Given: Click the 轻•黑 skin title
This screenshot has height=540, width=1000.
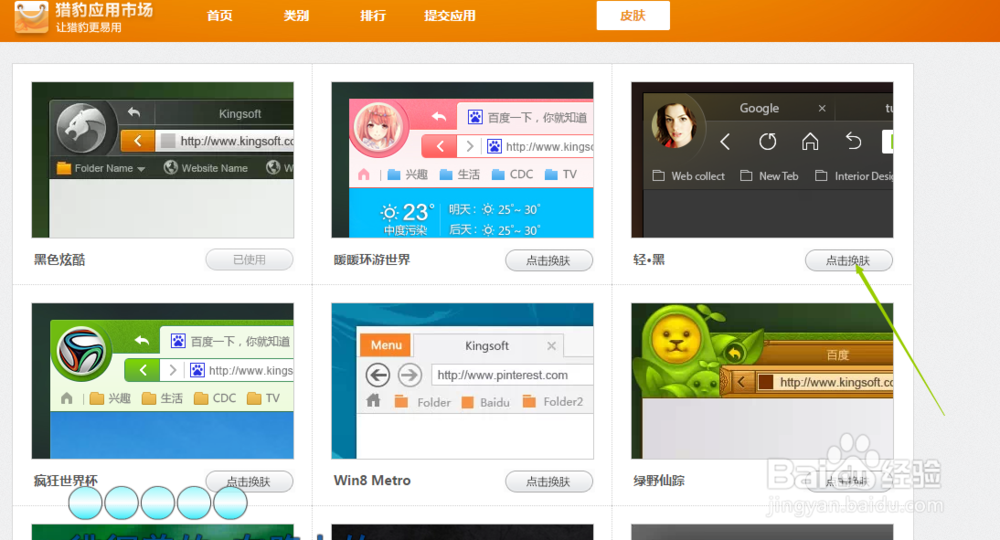Looking at the screenshot, I should coord(649,259).
